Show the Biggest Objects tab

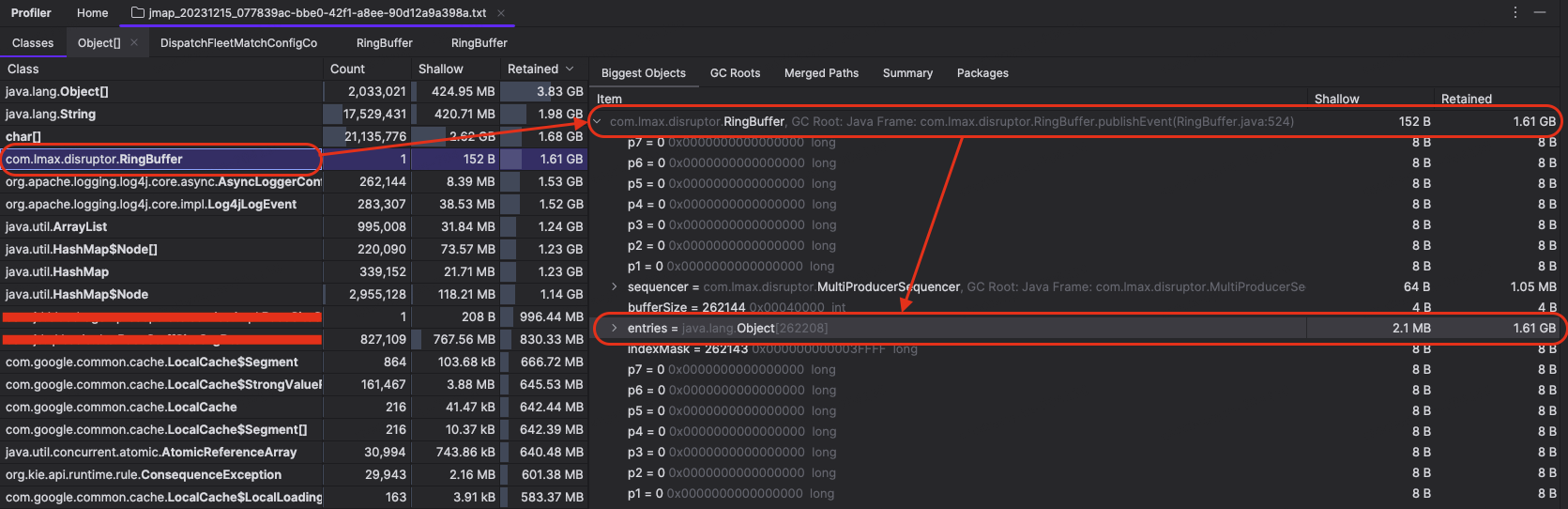[x=644, y=72]
